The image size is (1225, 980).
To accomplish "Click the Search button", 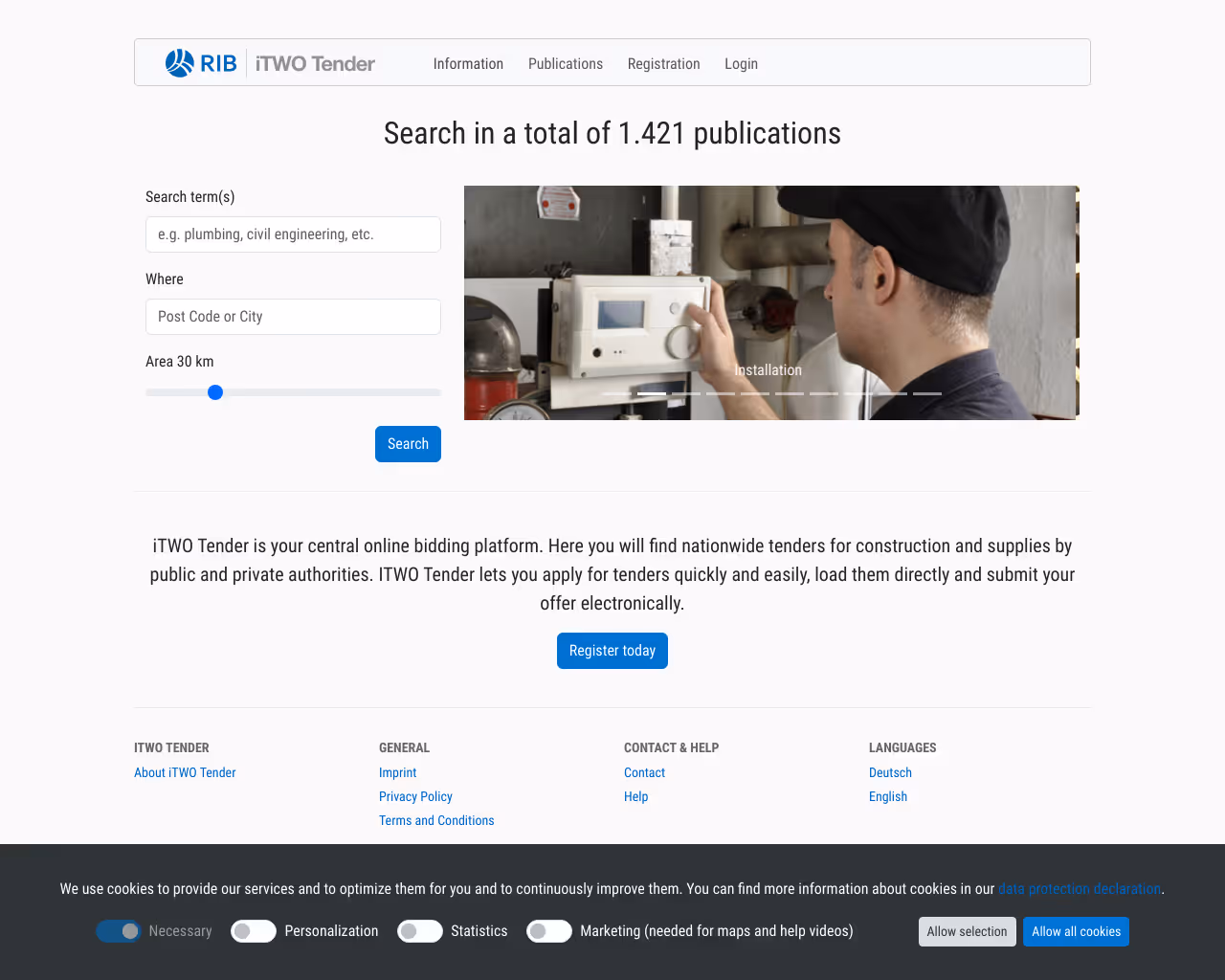I will point(408,444).
